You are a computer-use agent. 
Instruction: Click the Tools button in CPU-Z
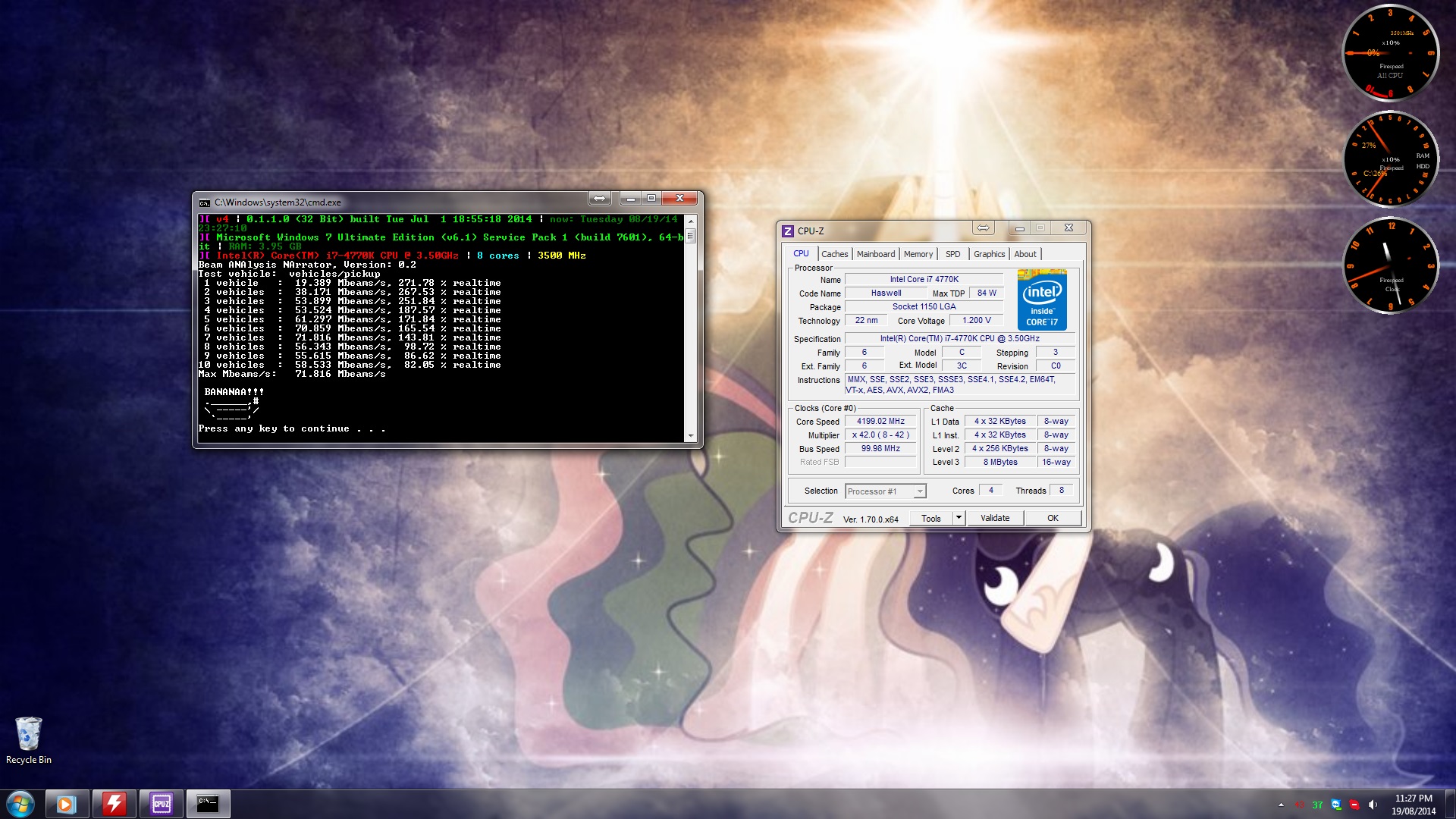[x=930, y=518]
